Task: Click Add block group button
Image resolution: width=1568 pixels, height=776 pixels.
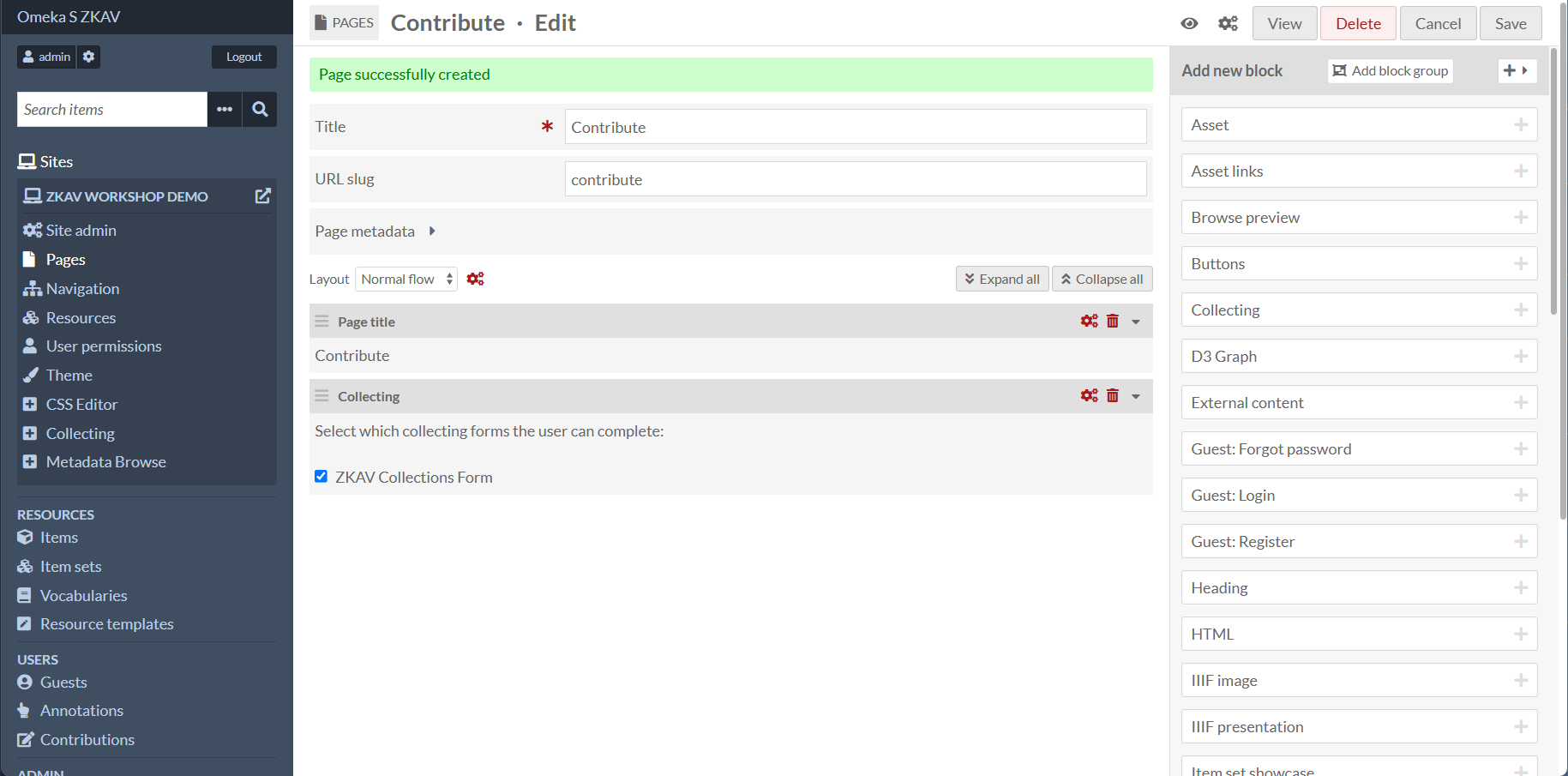Action: pyautogui.click(x=1391, y=70)
